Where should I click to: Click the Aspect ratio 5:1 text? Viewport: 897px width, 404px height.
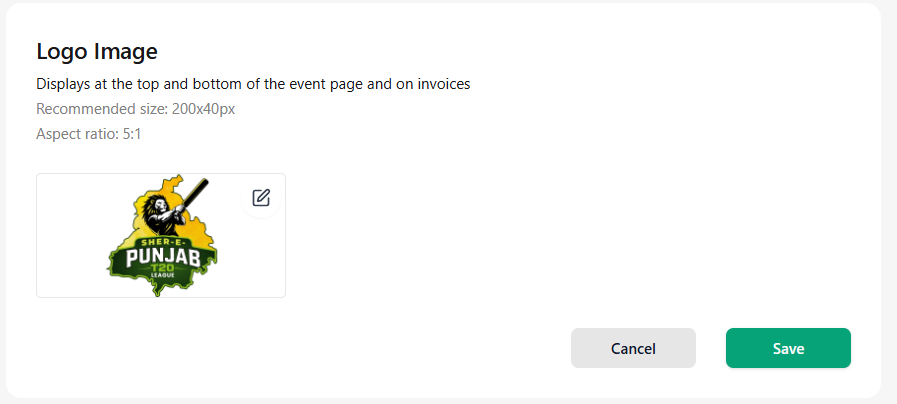tap(89, 134)
